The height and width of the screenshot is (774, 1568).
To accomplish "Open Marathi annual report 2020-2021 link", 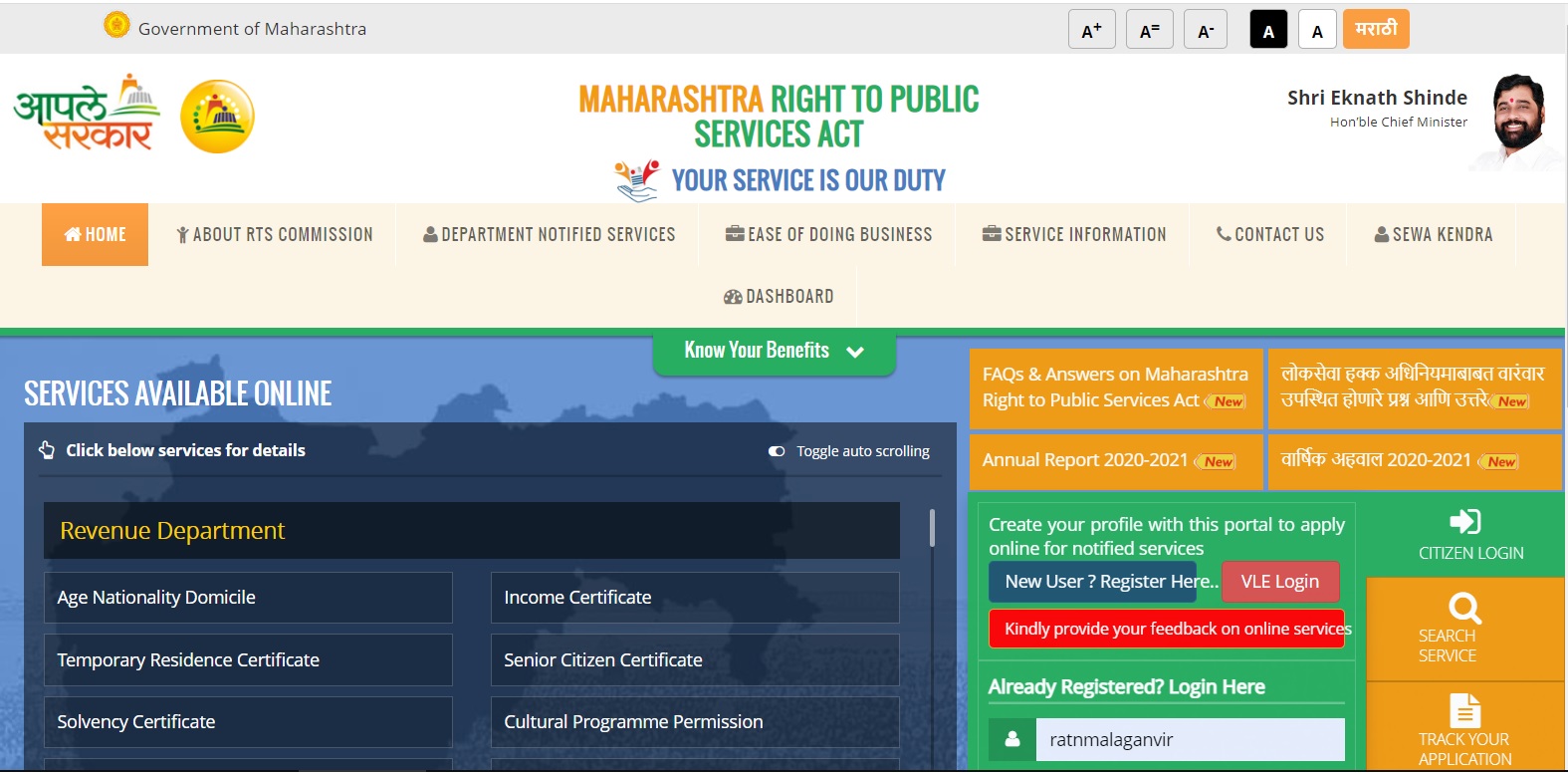I will coord(1415,460).
